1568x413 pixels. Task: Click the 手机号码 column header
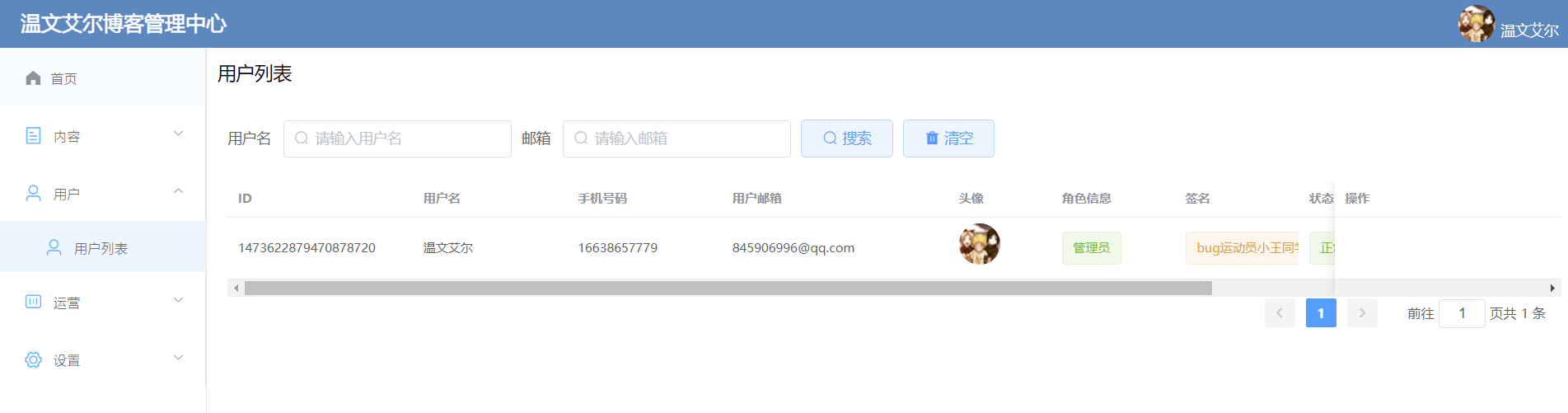point(602,199)
